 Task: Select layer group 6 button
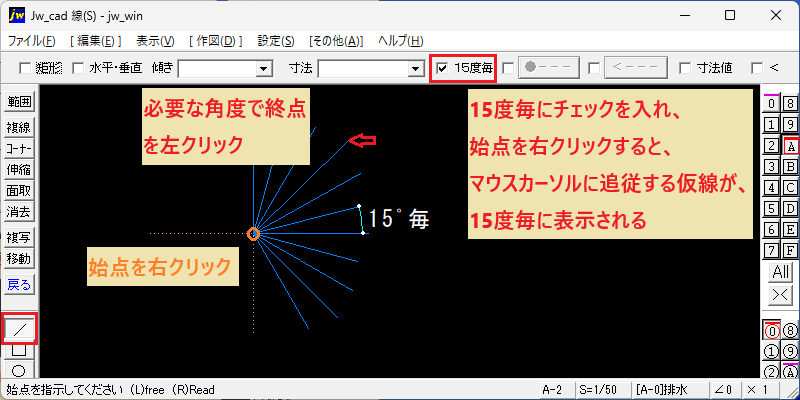(x=772, y=230)
